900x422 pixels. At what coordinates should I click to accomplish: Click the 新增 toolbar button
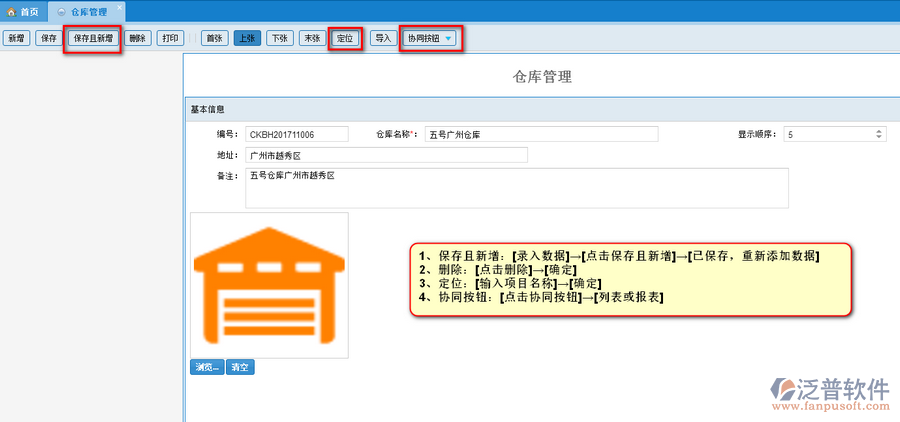(15, 39)
